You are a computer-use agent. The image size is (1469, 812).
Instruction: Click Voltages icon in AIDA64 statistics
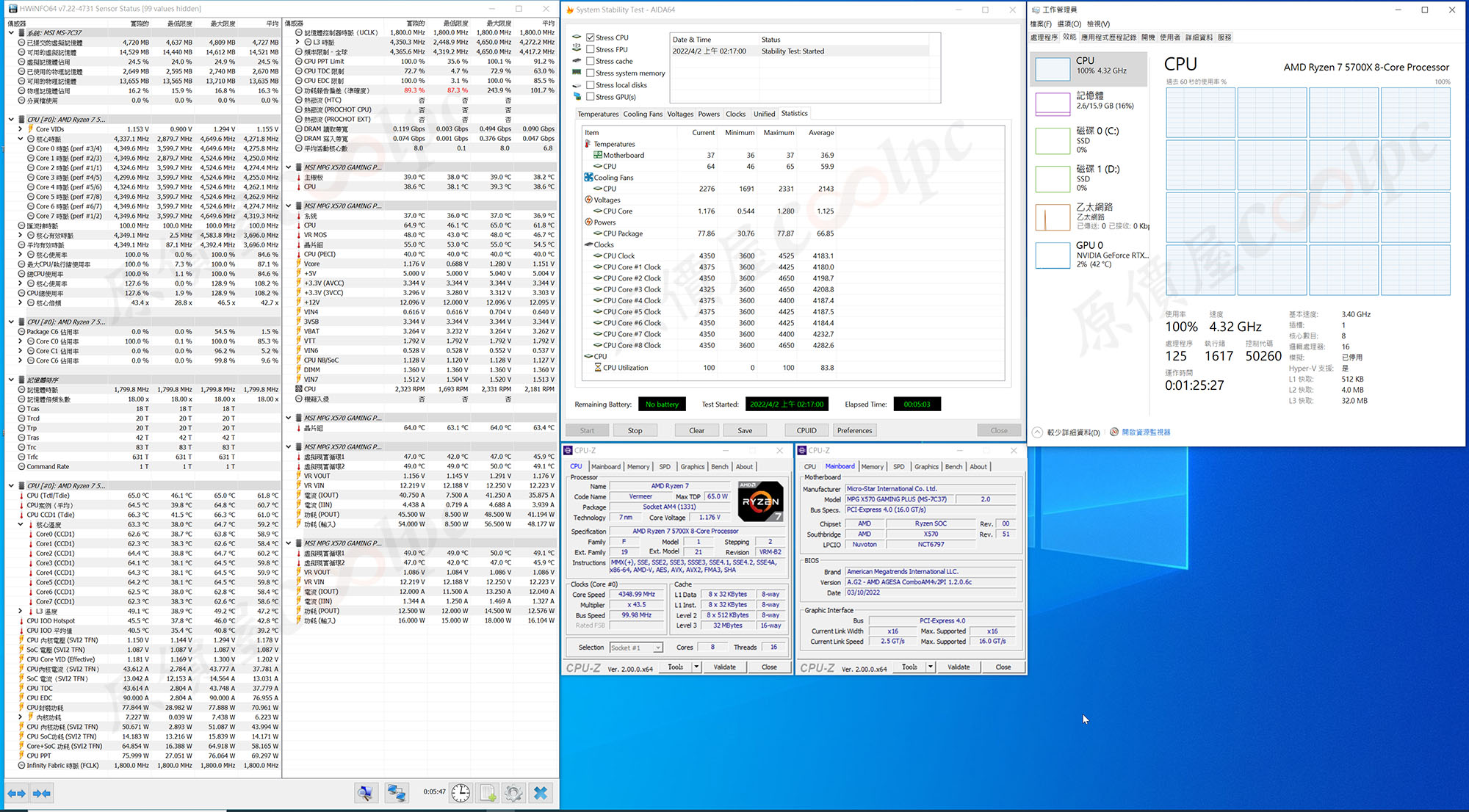[x=588, y=200]
